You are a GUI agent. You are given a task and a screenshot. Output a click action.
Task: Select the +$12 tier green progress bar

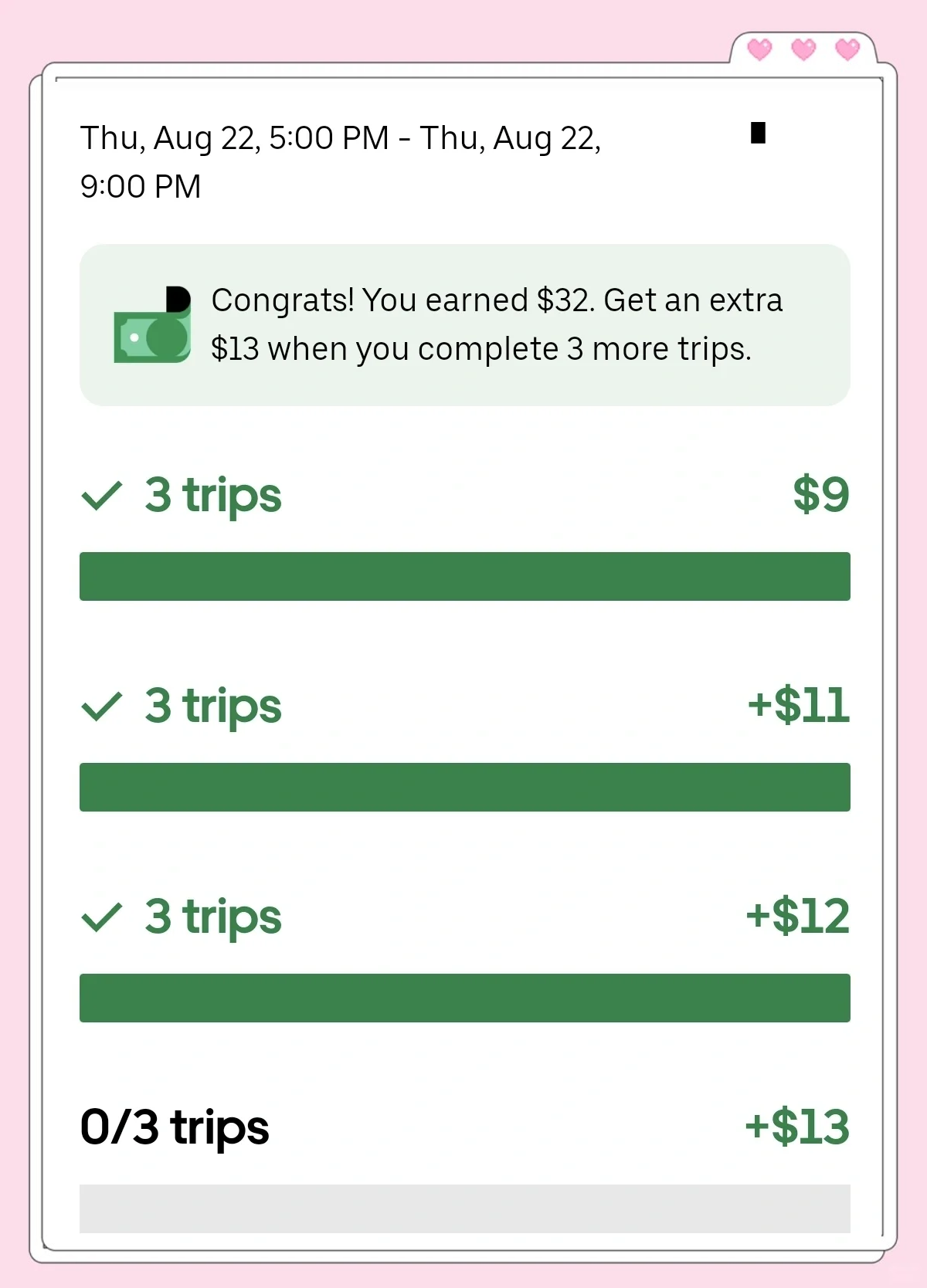[465, 998]
